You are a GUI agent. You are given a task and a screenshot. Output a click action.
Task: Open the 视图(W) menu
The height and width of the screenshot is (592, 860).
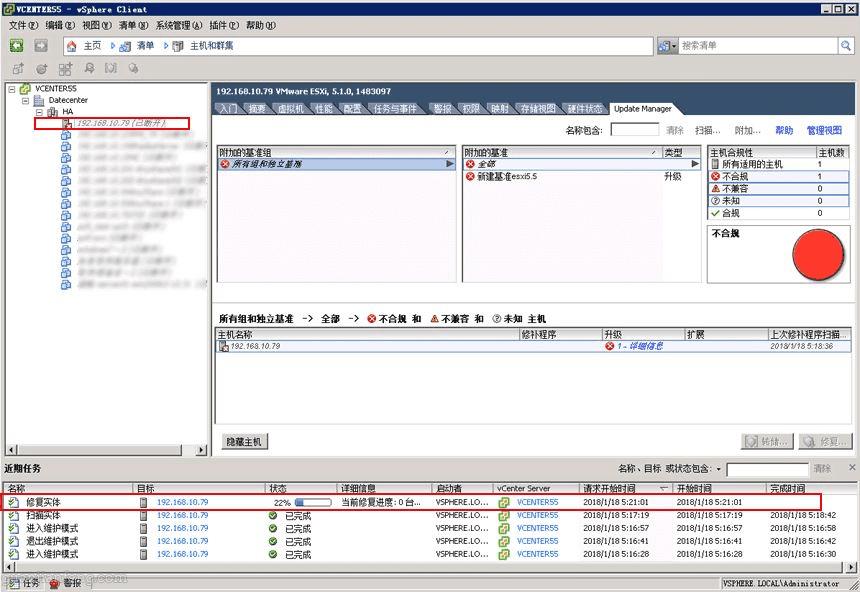pyautogui.click(x=97, y=25)
